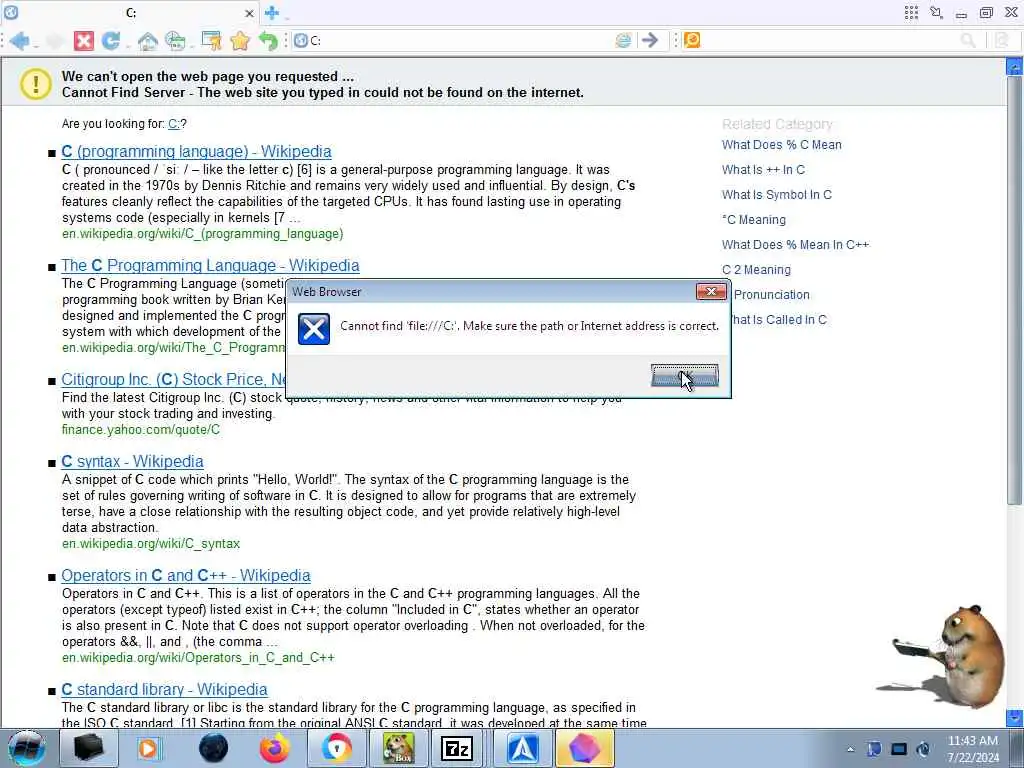1024x768 pixels.
Task: Open the blue 'A' arrow taskbar icon
Action: [x=522, y=748]
